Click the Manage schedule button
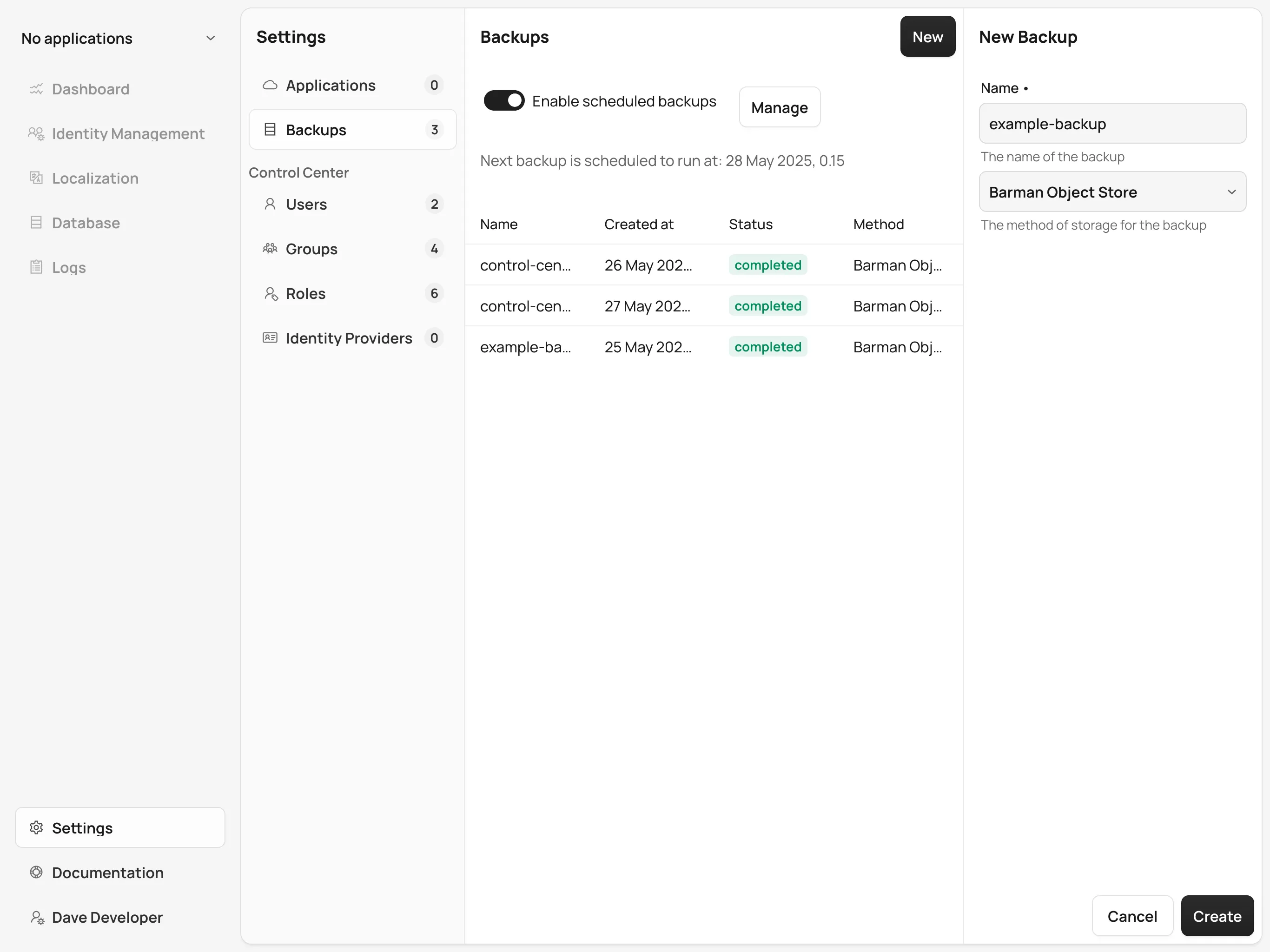The height and width of the screenshot is (952, 1270). click(779, 107)
